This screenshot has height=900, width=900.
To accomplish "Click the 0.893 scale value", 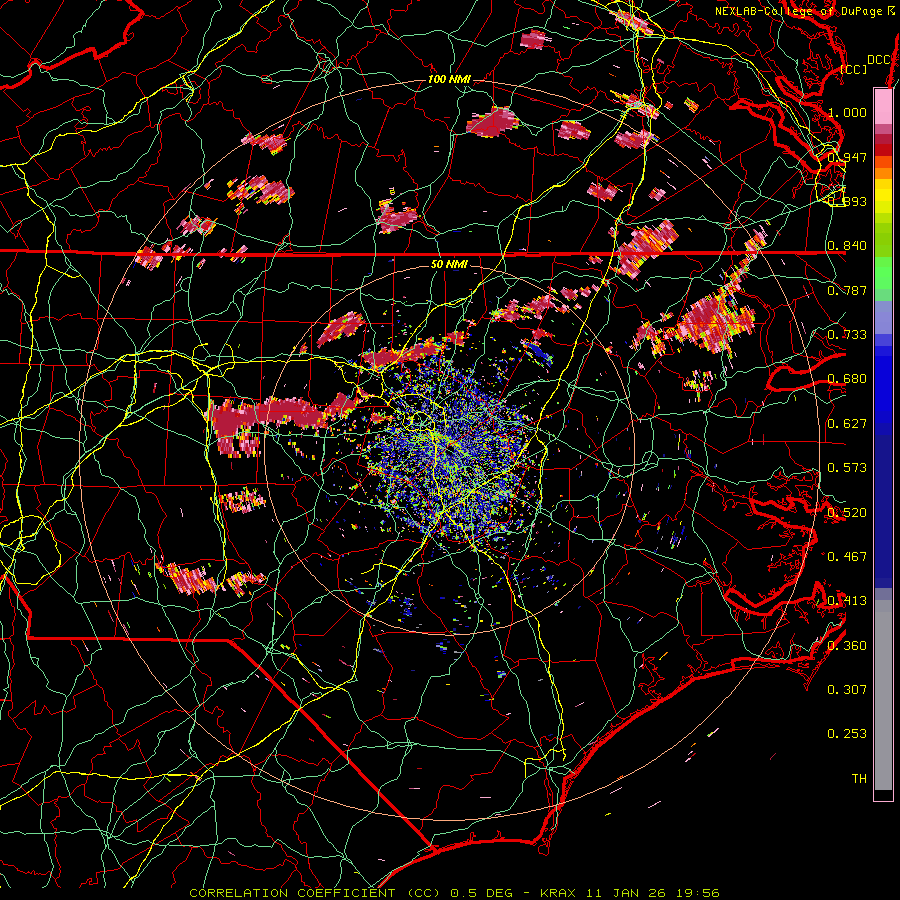I will [847, 201].
